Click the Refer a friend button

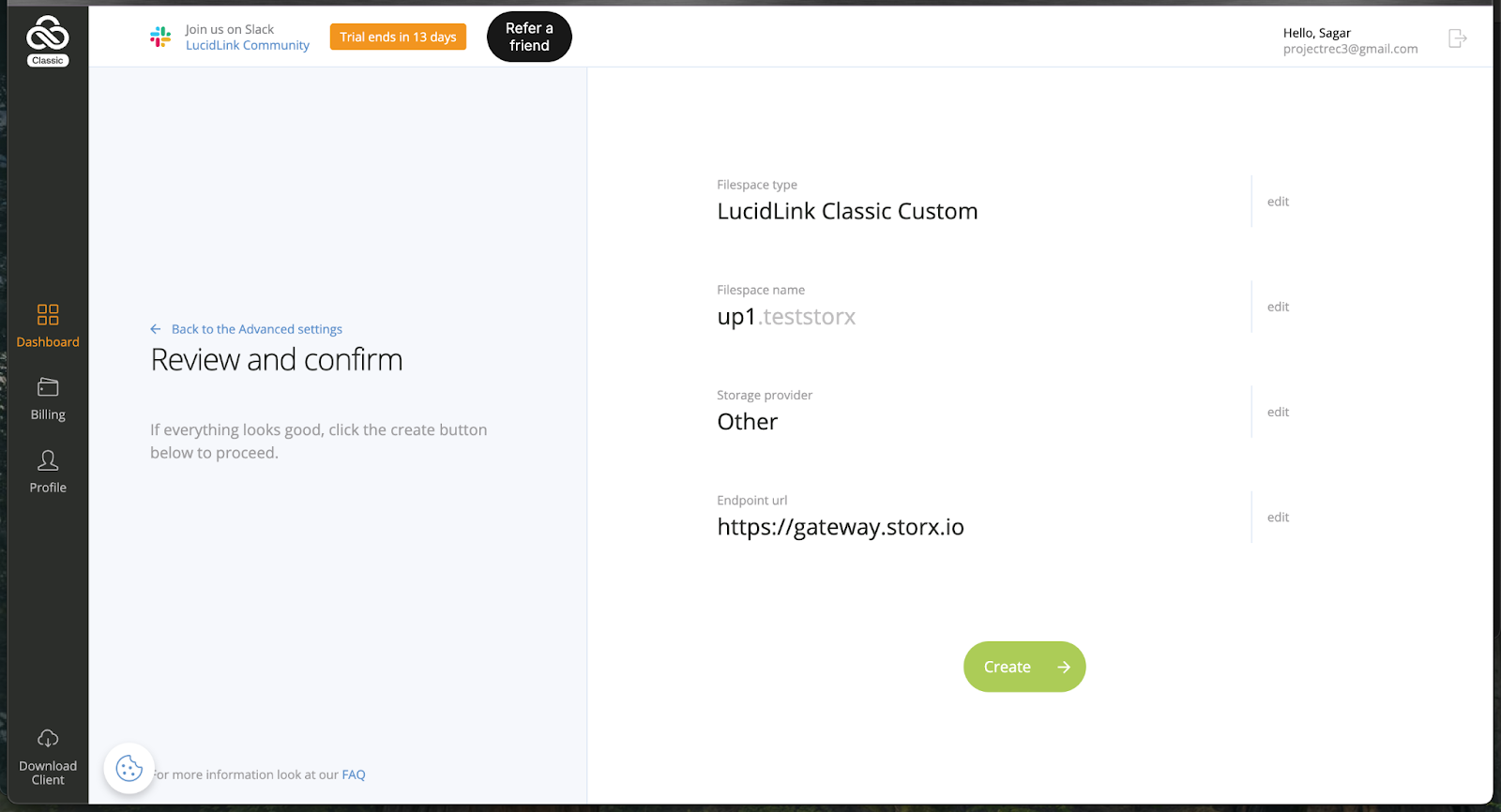coord(529,37)
